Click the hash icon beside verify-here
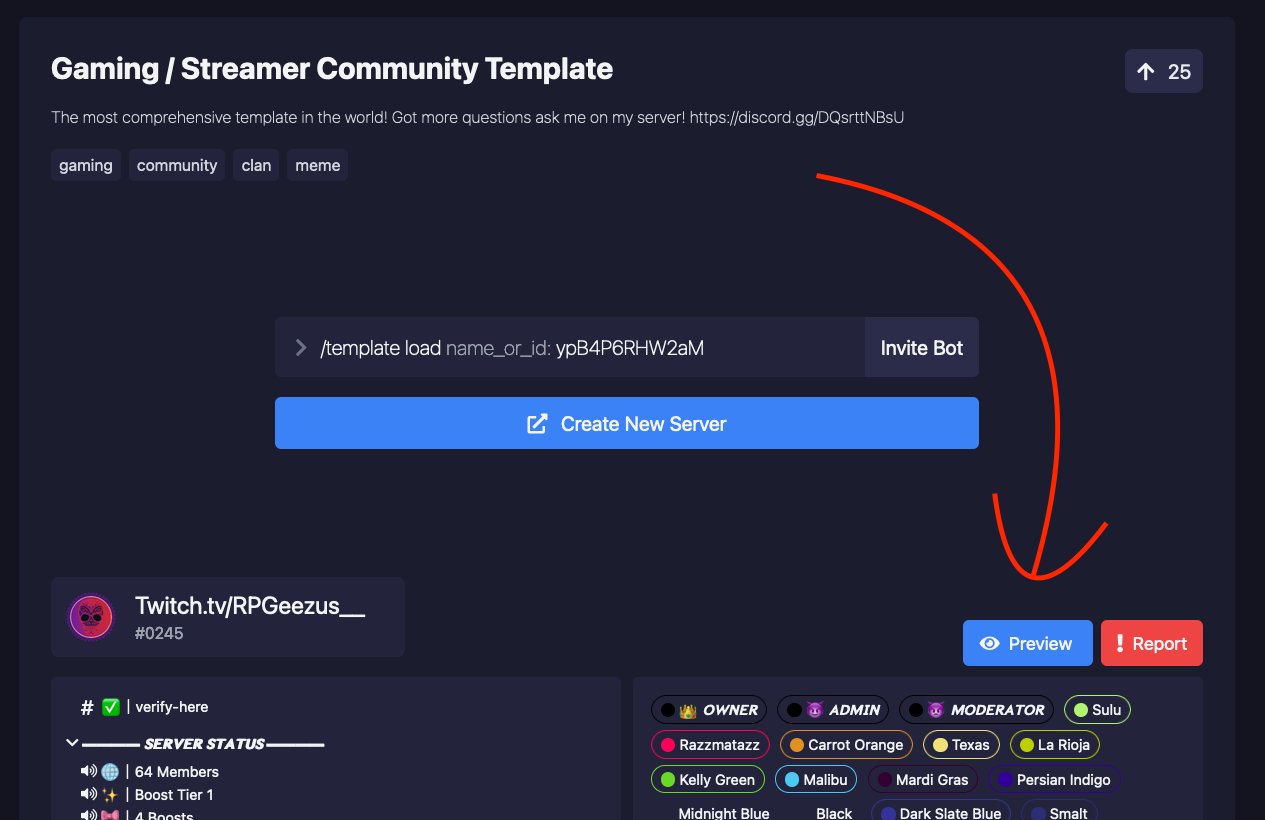 pos(87,707)
